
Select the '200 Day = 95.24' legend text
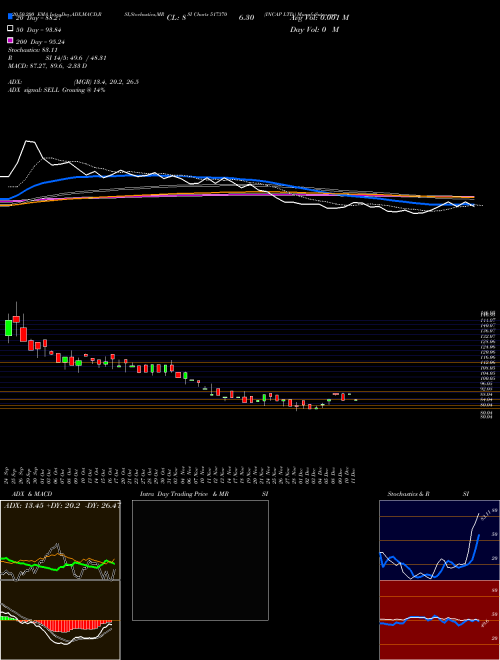[40, 42]
